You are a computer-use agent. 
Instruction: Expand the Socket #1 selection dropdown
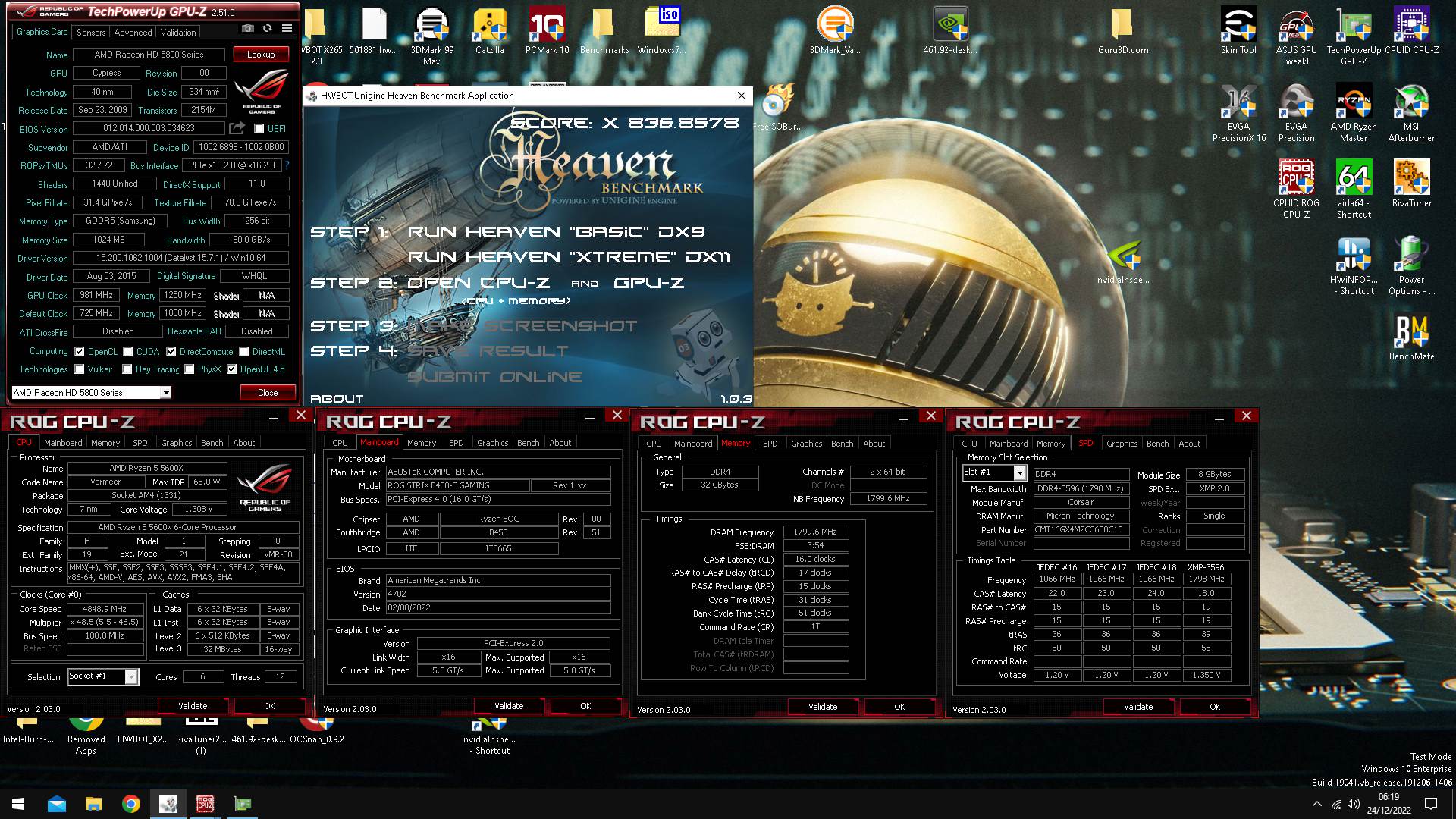click(x=131, y=676)
